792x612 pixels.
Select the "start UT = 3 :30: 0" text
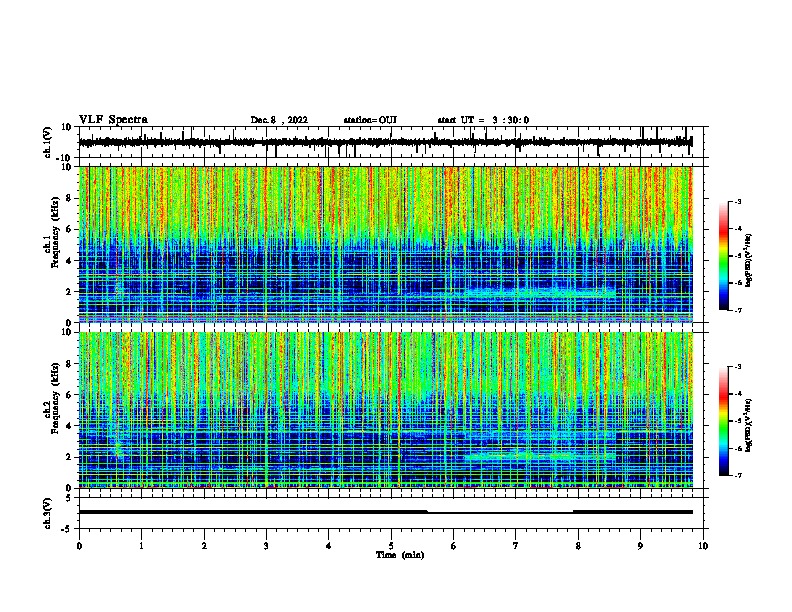[483, 120]
